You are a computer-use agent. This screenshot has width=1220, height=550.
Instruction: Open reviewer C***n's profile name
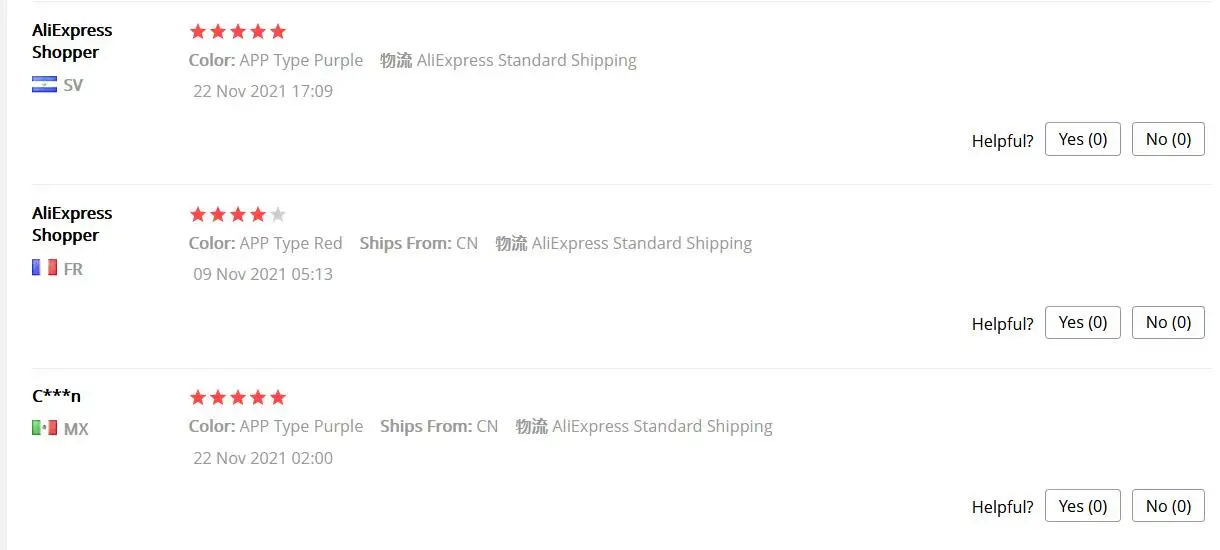pyautogui.click(x=56, y=396)
